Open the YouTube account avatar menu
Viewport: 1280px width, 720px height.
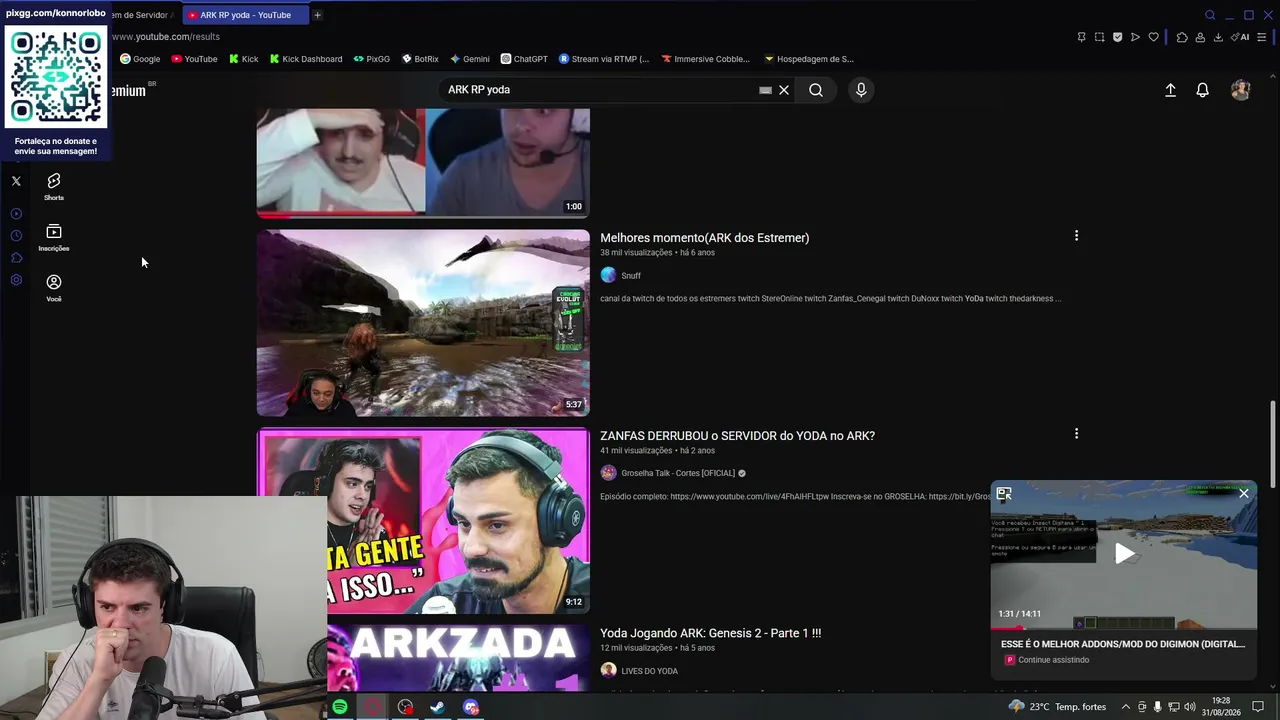[1241, 90]
